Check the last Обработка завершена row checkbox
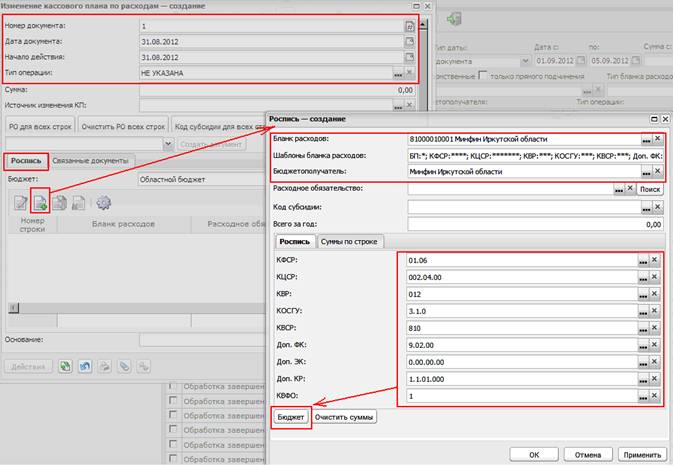The height and width of the screenshot is (466, 673). (173, 458)
